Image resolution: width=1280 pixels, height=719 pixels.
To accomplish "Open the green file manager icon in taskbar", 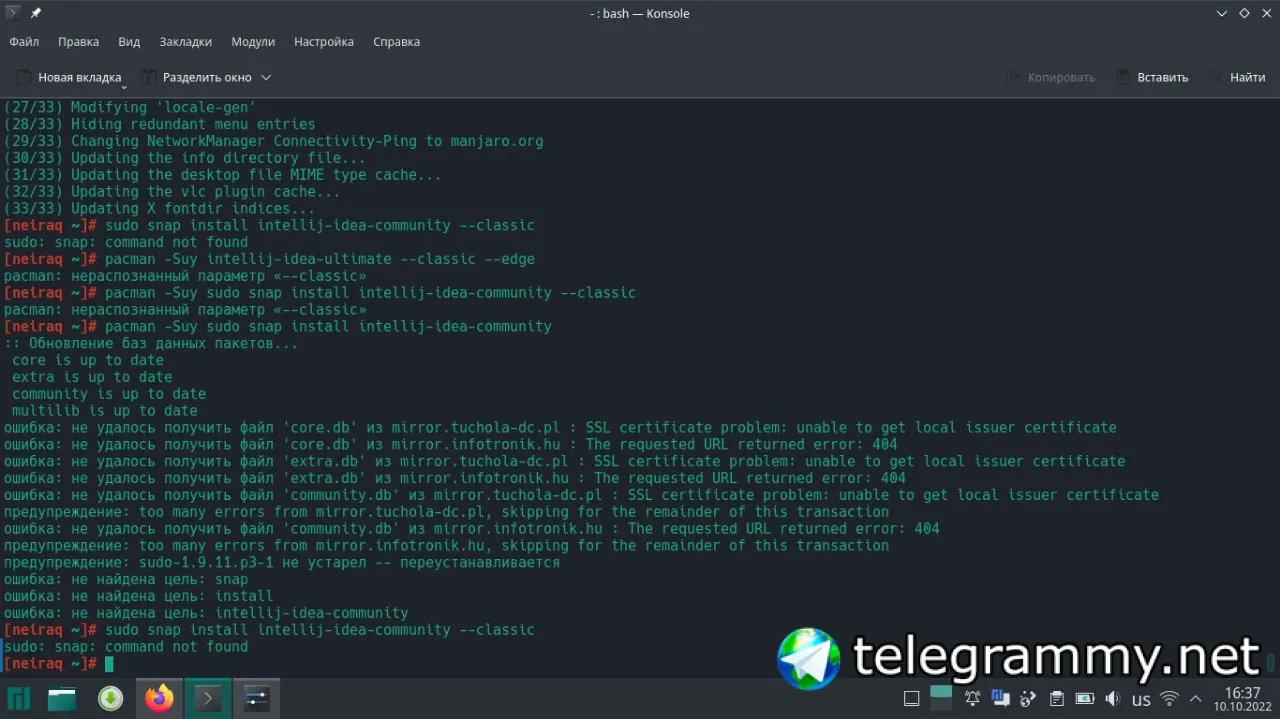I will tap(62, 697).
